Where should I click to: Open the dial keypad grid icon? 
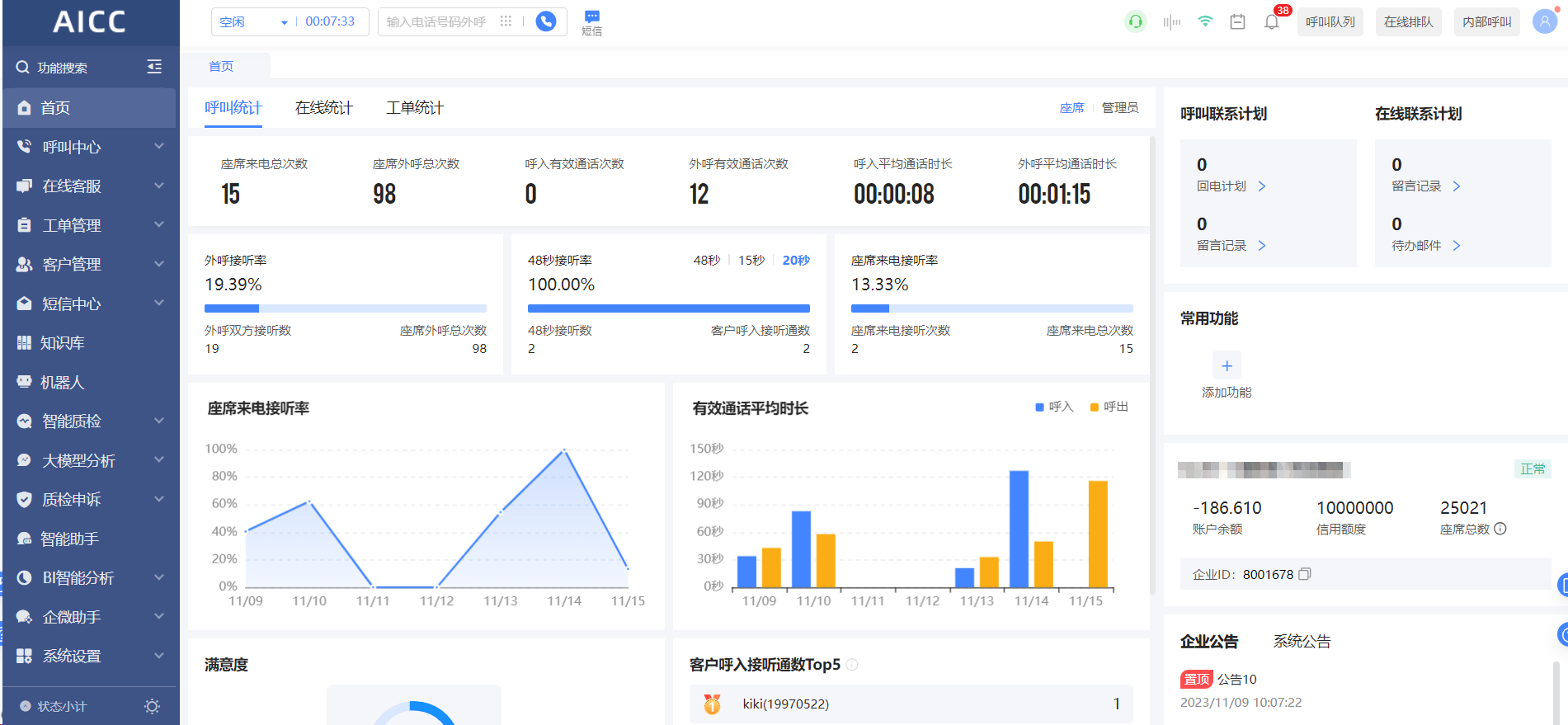(x=506, y=21)
